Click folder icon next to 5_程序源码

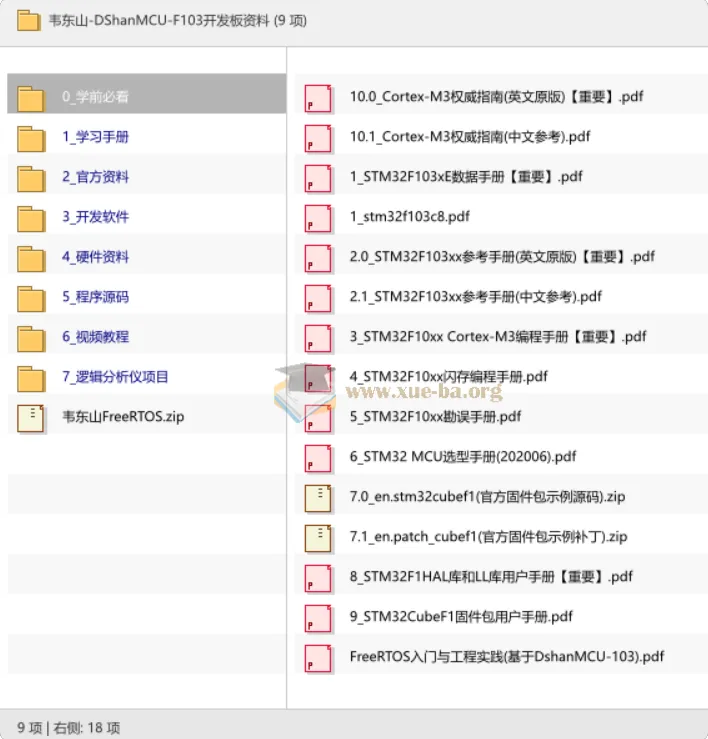31,299
